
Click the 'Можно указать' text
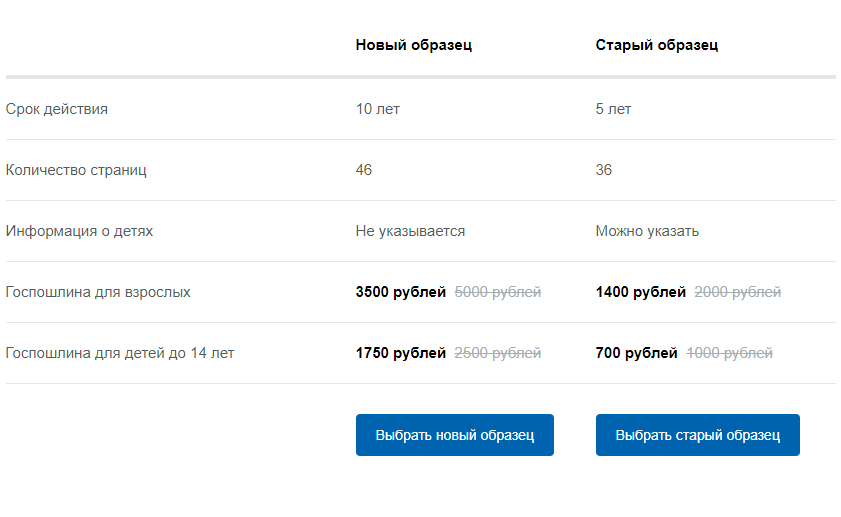click(647, 231)
